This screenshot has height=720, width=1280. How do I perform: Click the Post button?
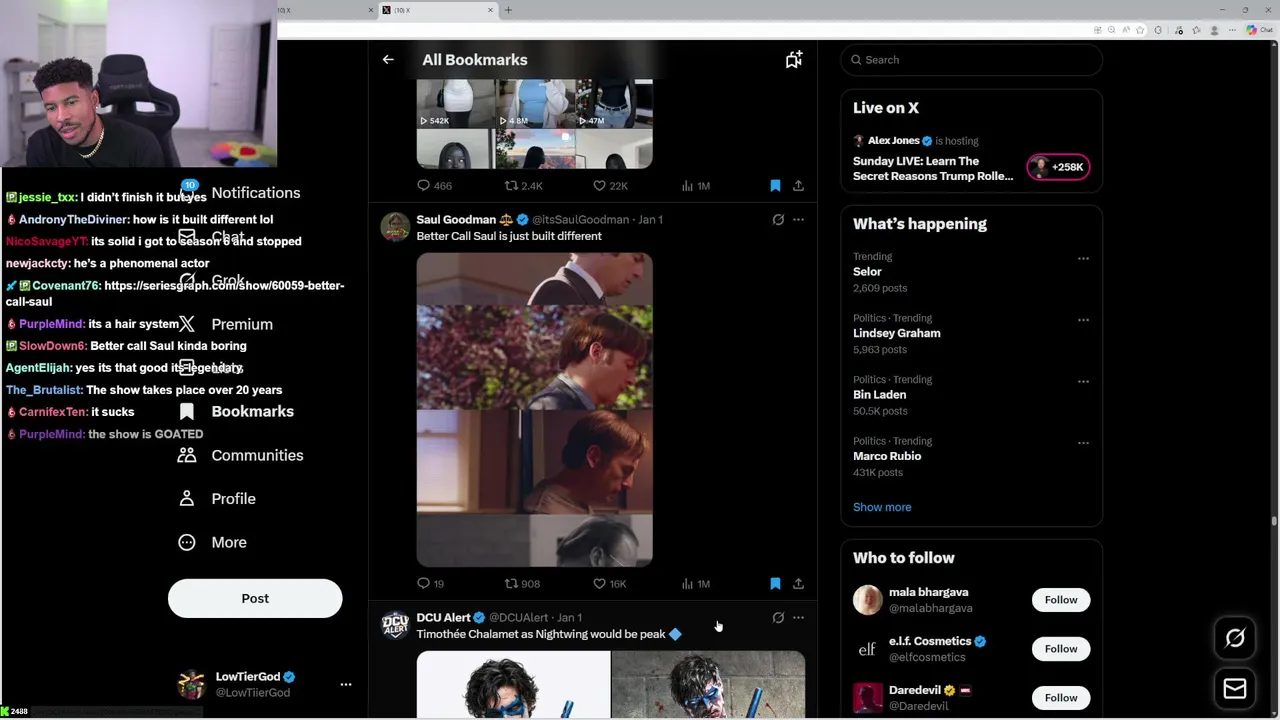click(x=255, y=599)
